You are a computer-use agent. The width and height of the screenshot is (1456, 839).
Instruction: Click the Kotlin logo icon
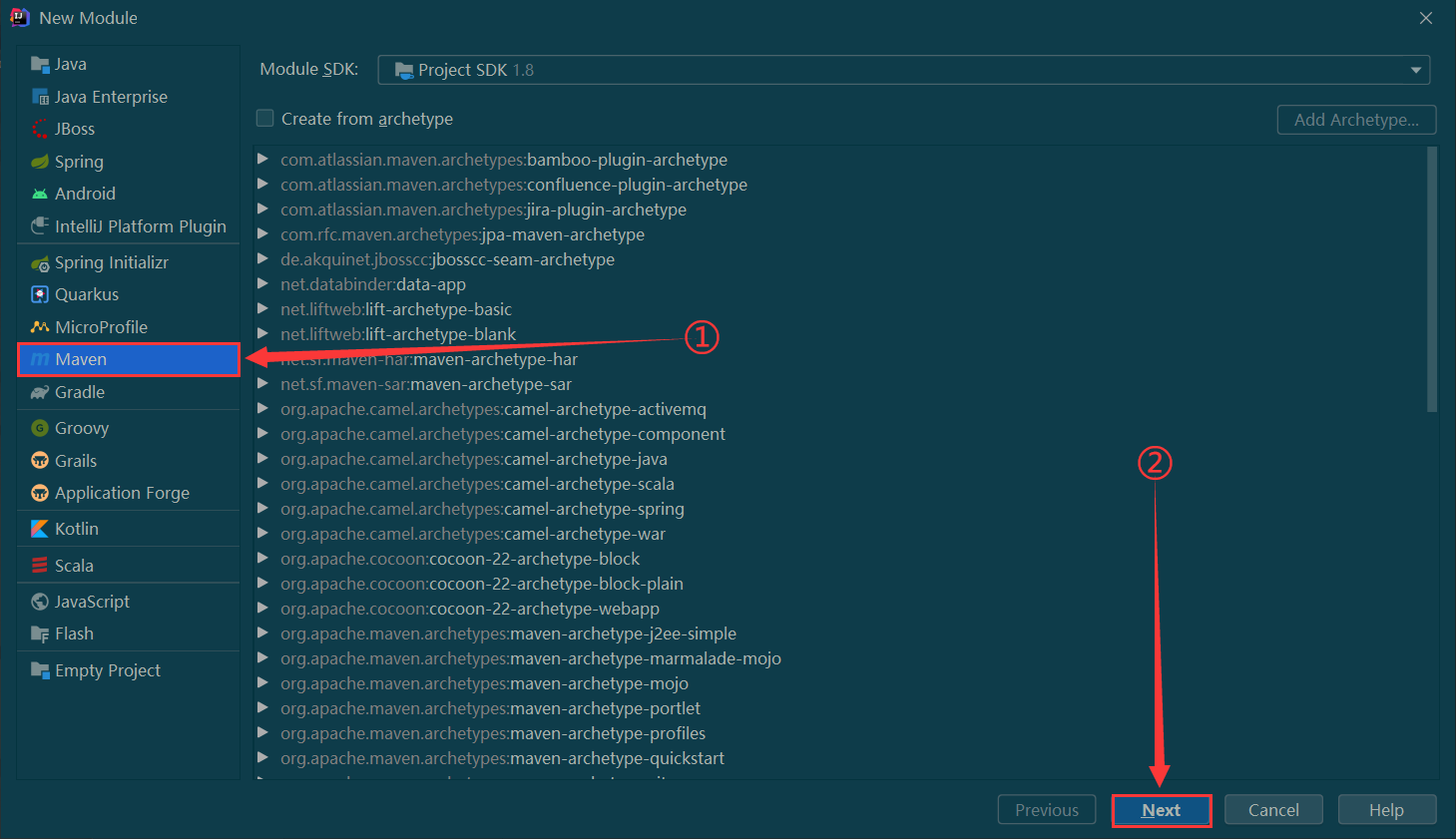pyautogui.click(x=40, y=529)
